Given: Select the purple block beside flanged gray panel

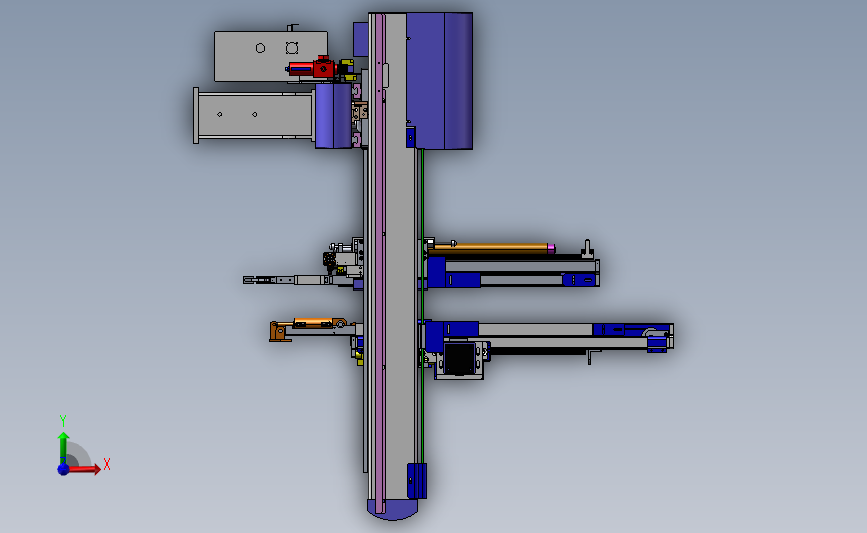Looking at the screenshot, I should [x=333, y=116].
